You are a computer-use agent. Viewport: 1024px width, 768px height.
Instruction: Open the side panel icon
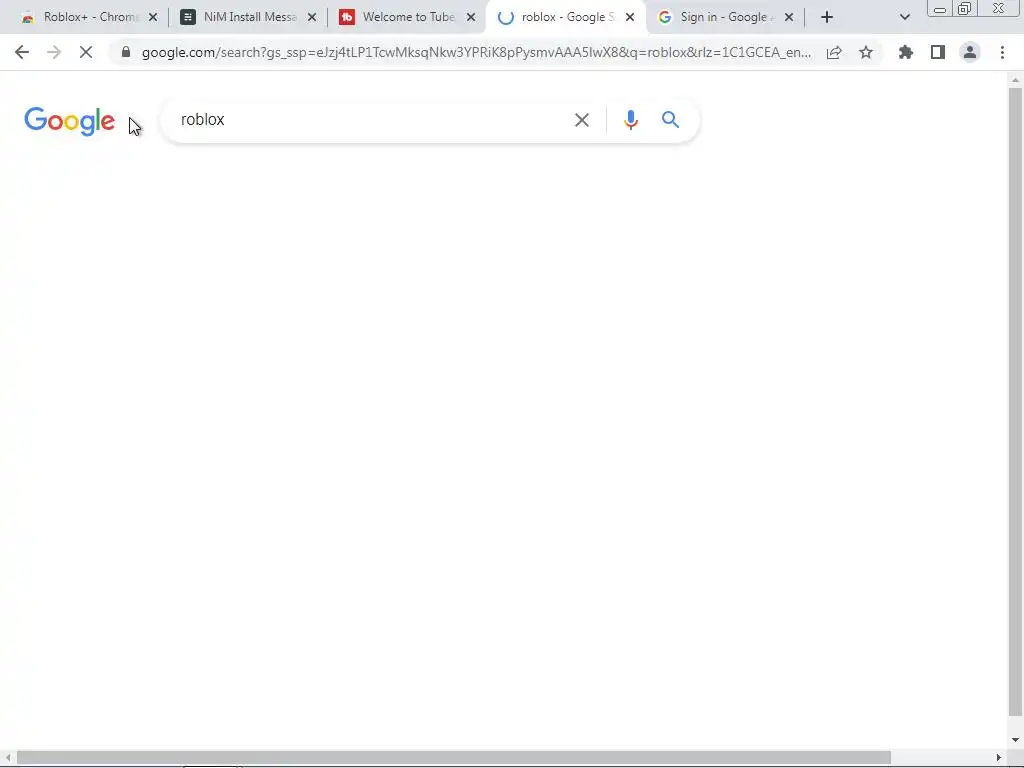938,52
